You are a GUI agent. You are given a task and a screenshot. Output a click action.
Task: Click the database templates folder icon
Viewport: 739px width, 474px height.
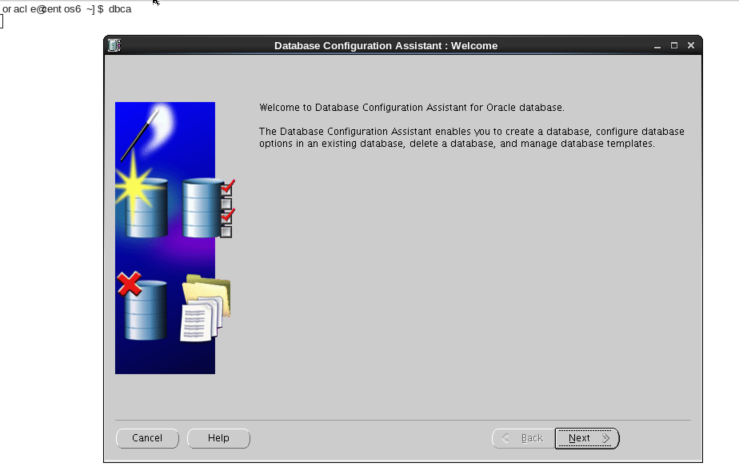click(x=205, y=308)
